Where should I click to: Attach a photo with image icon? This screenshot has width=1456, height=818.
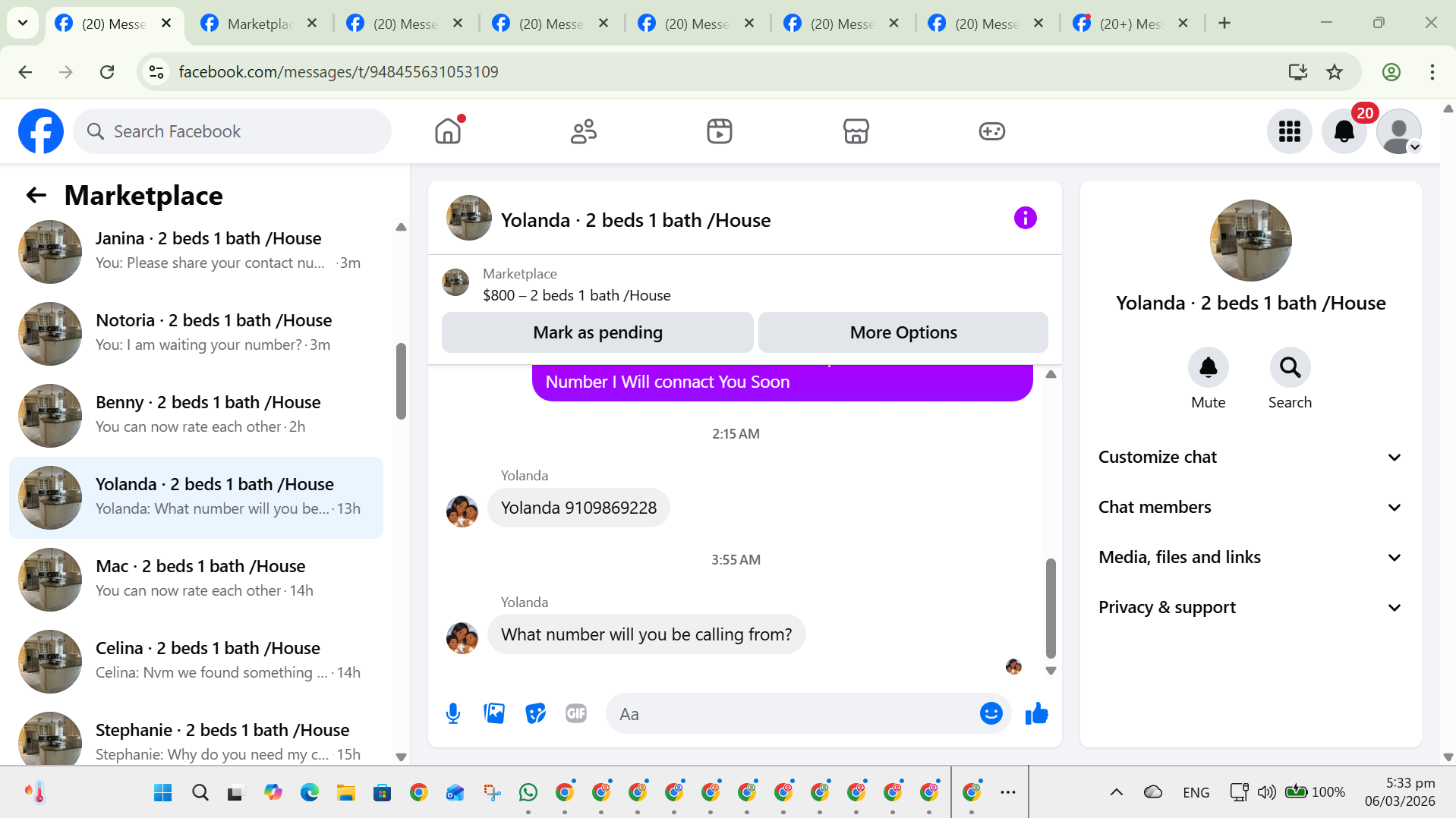pos(494,713)
